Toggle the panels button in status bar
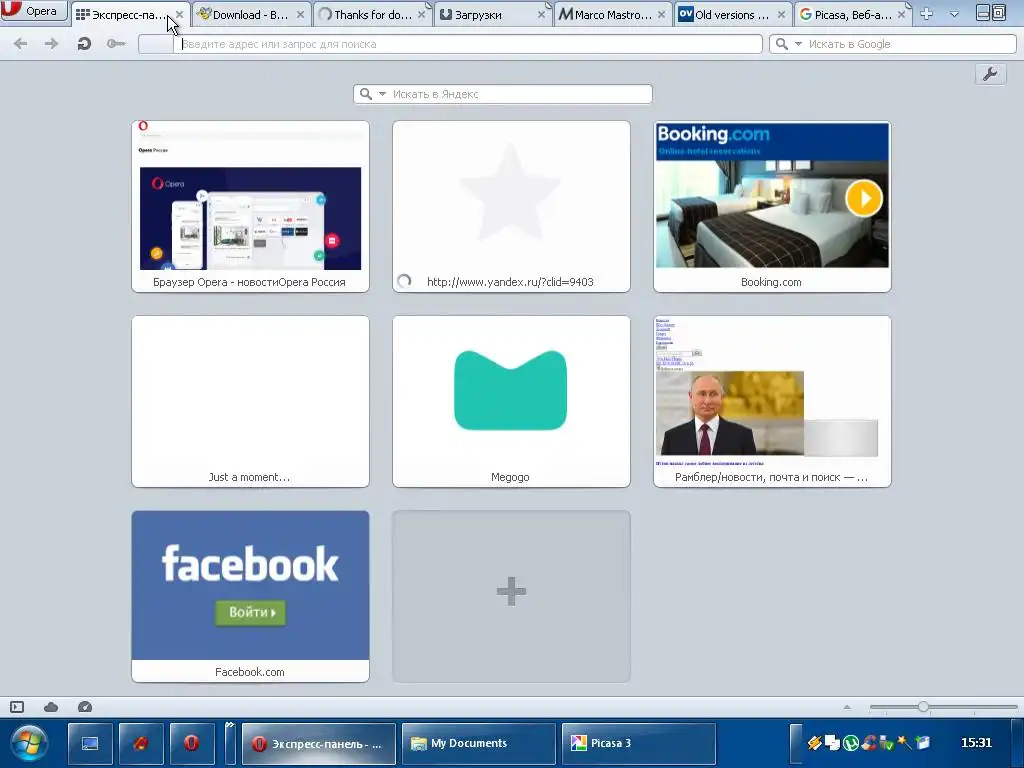 (x=17, y=707)
